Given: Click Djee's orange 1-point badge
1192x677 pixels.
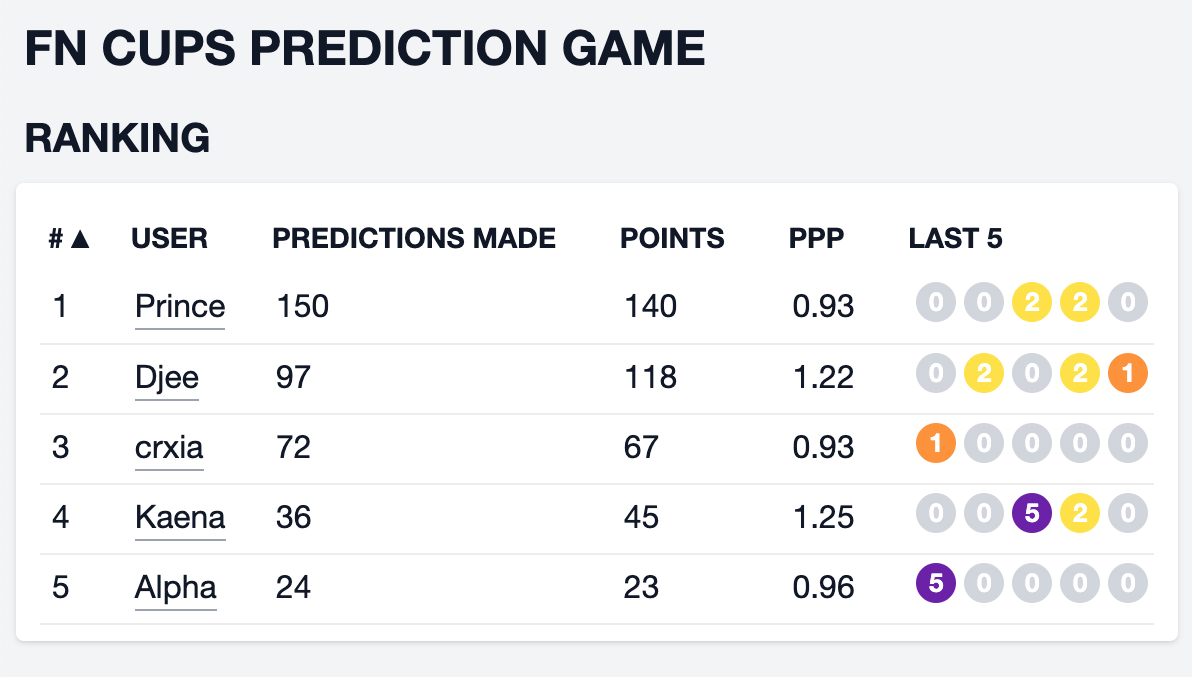Looking at the screenshot, I should [x=1128, y=374].
